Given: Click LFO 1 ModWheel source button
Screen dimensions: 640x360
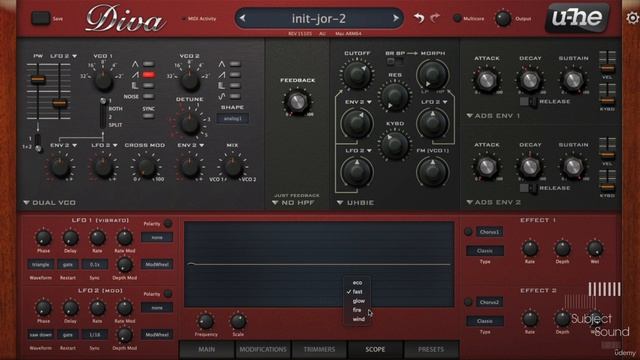Looking at the screenshot, I should click(x=157, y=264).
